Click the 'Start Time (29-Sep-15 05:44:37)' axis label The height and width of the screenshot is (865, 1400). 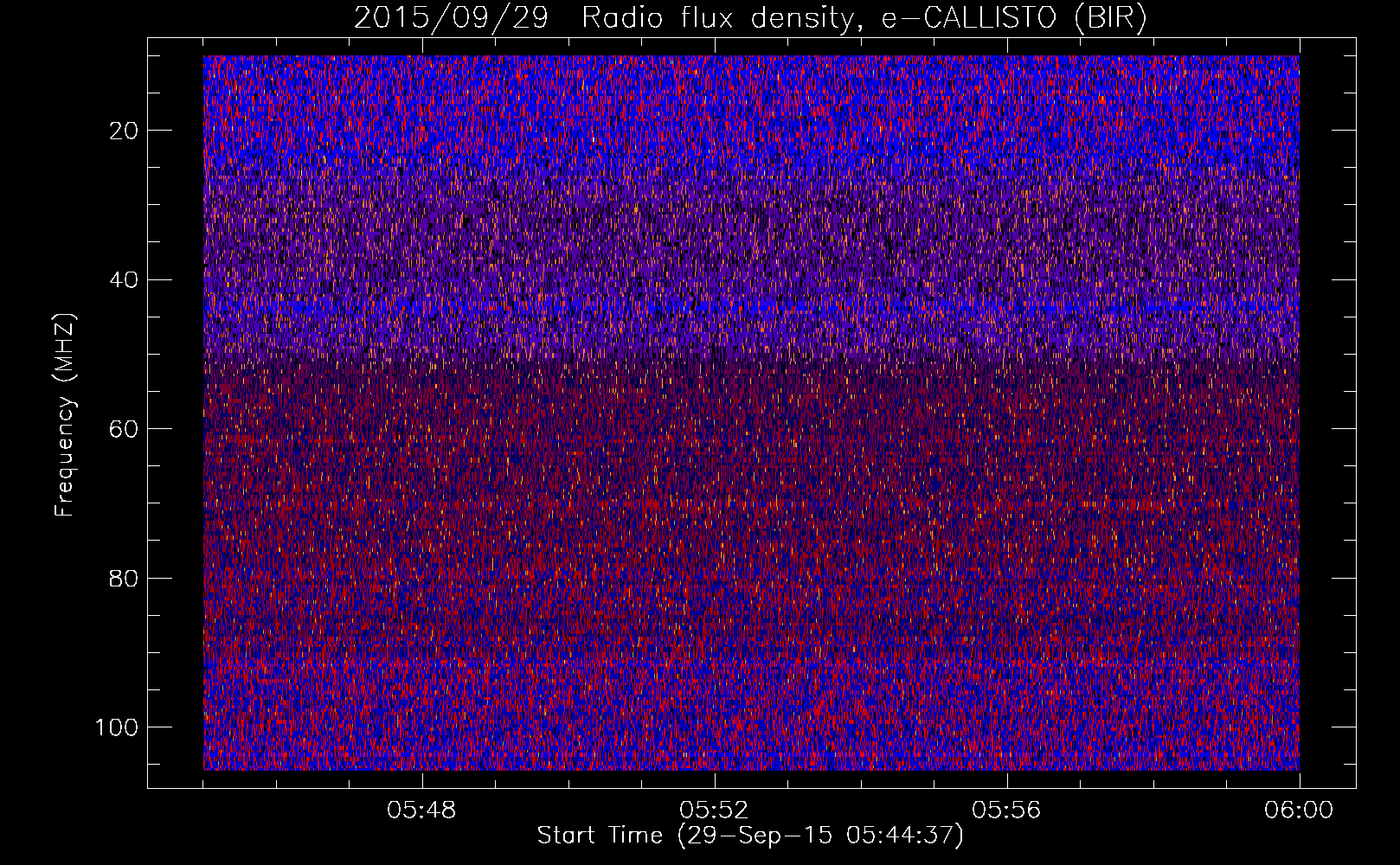click(750, 836)
